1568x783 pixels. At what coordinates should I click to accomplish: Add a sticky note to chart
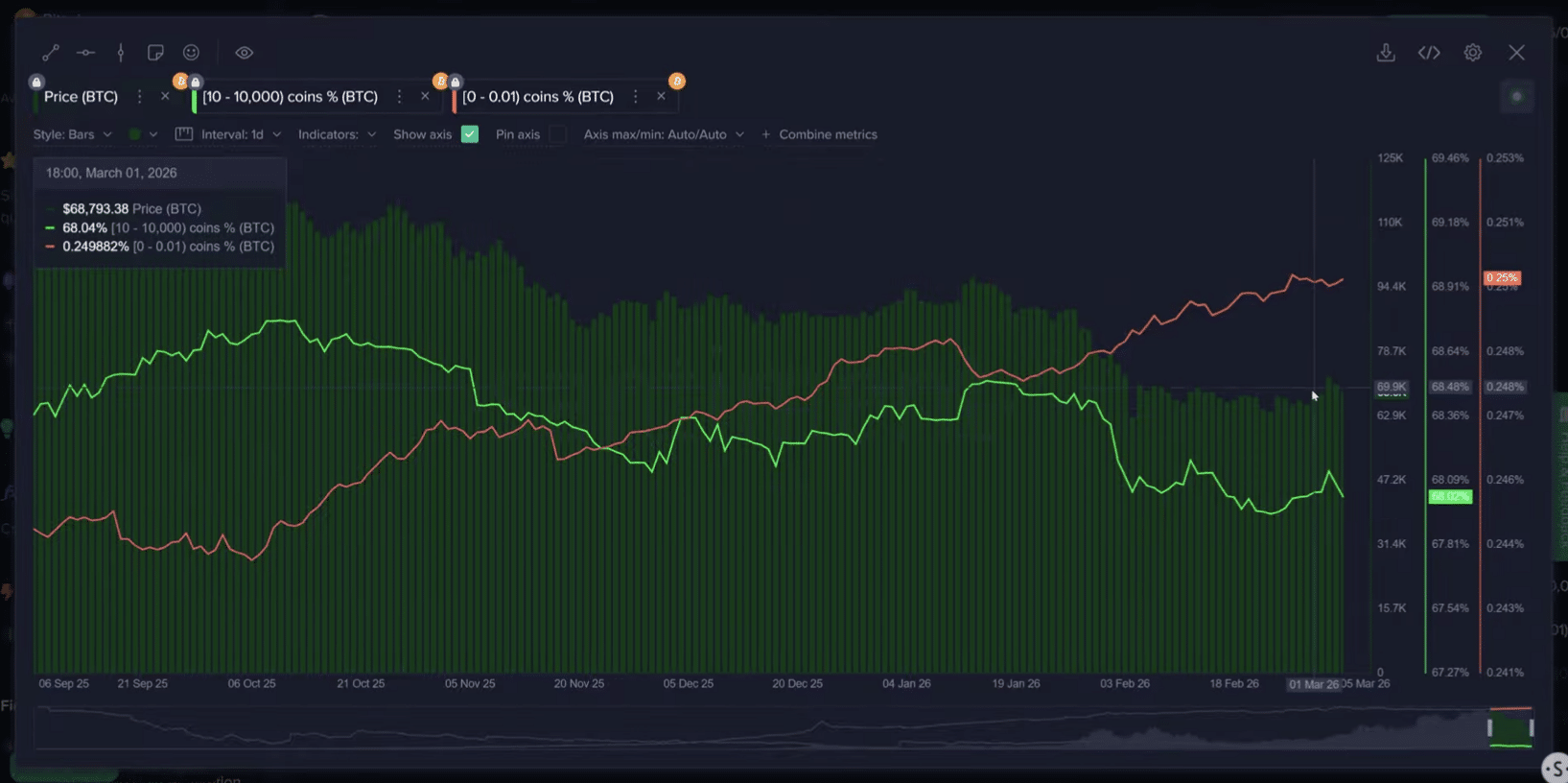pyautogui.click(x=155, y=53)
